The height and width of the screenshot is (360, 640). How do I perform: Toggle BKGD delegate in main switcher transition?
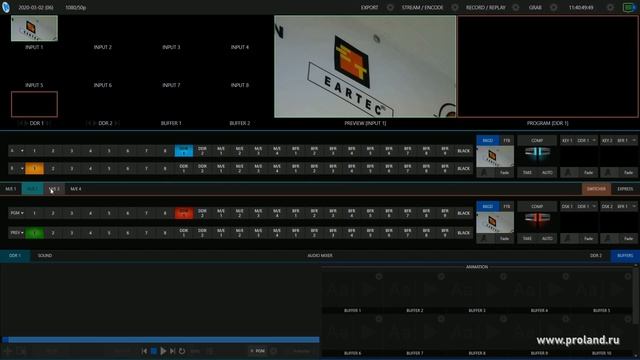[487, 207]
